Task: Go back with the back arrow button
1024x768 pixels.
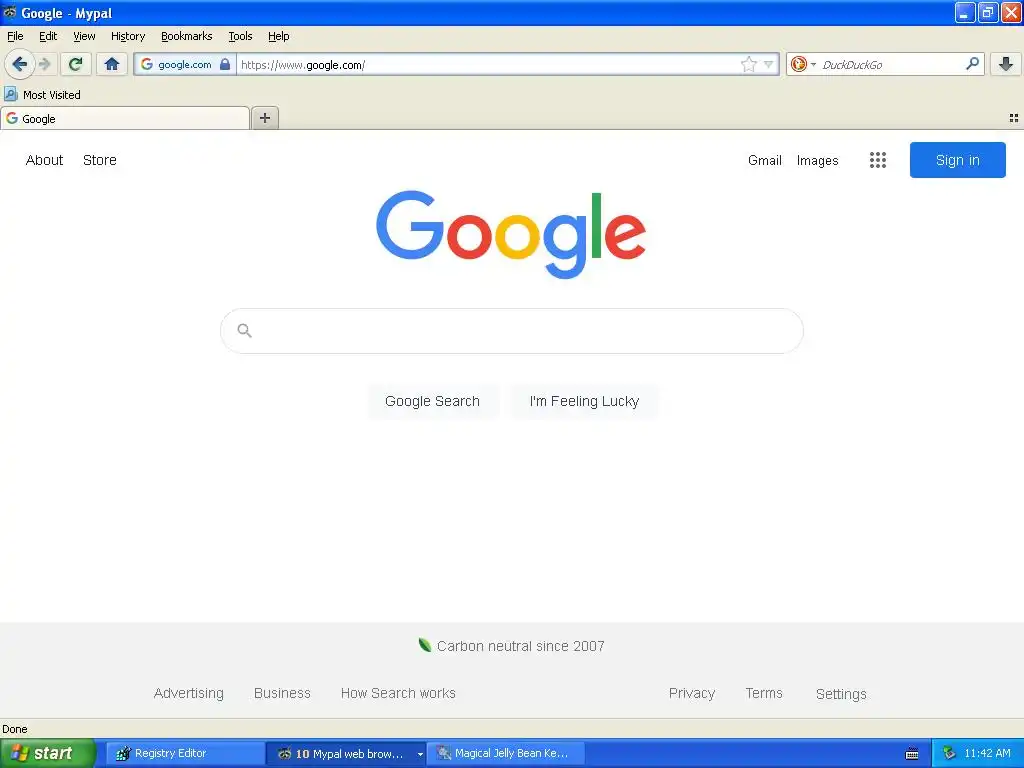Action: [20, 64]
